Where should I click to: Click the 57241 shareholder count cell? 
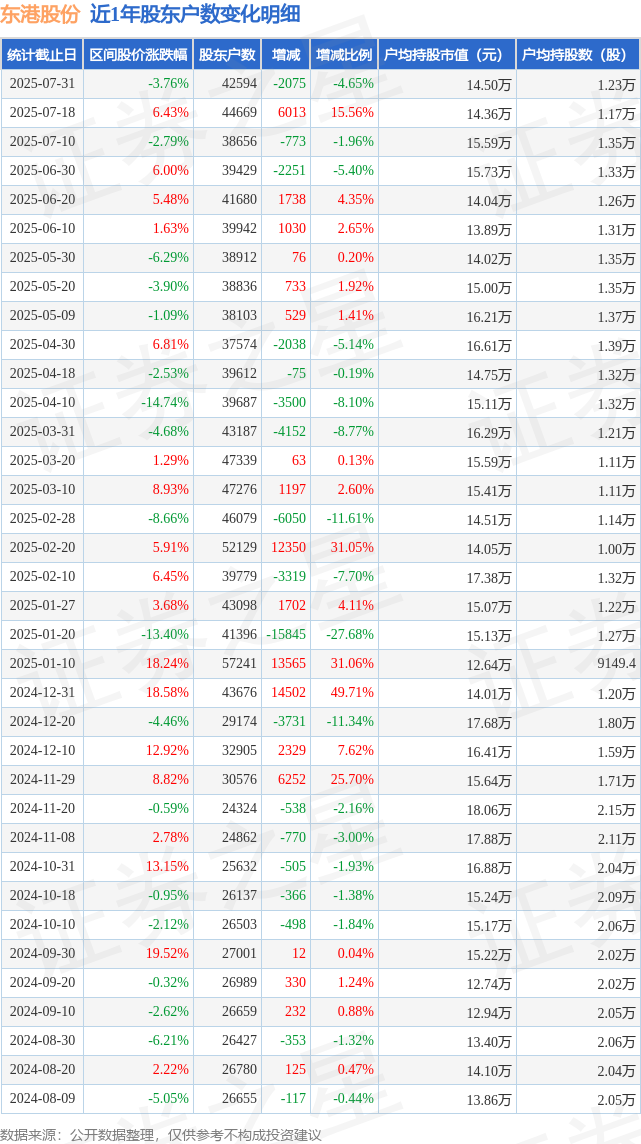click(x=241, y=663)
